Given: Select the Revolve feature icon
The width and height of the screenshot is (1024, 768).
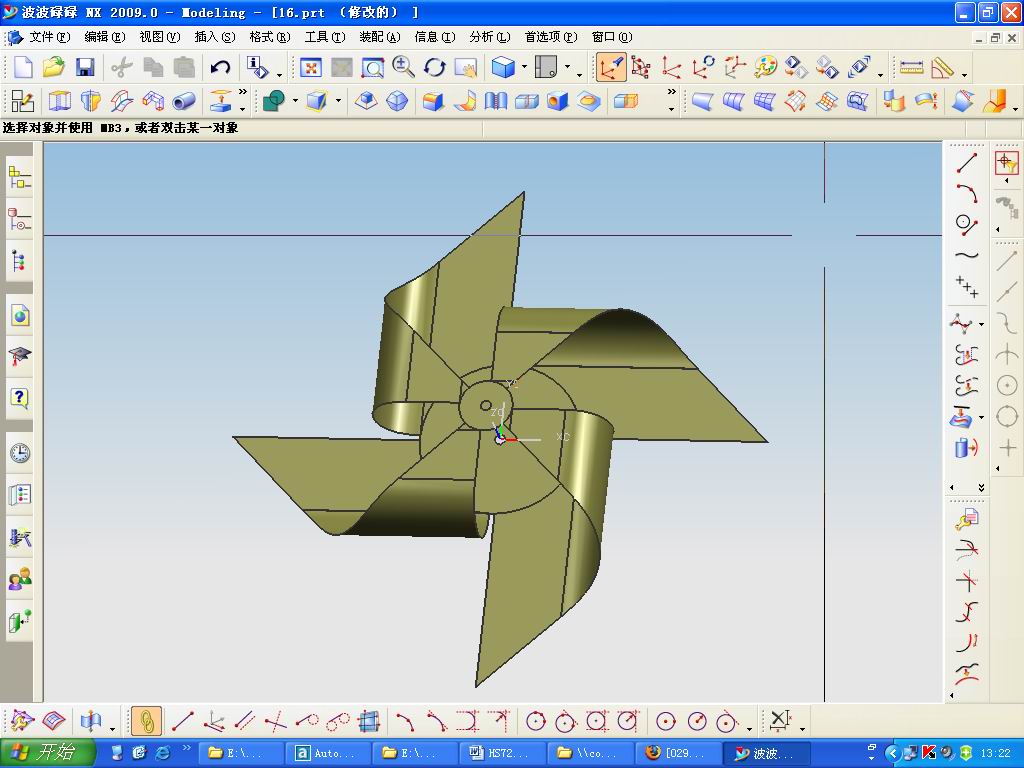Looking at the screenshot, I should tap(91, 101).
